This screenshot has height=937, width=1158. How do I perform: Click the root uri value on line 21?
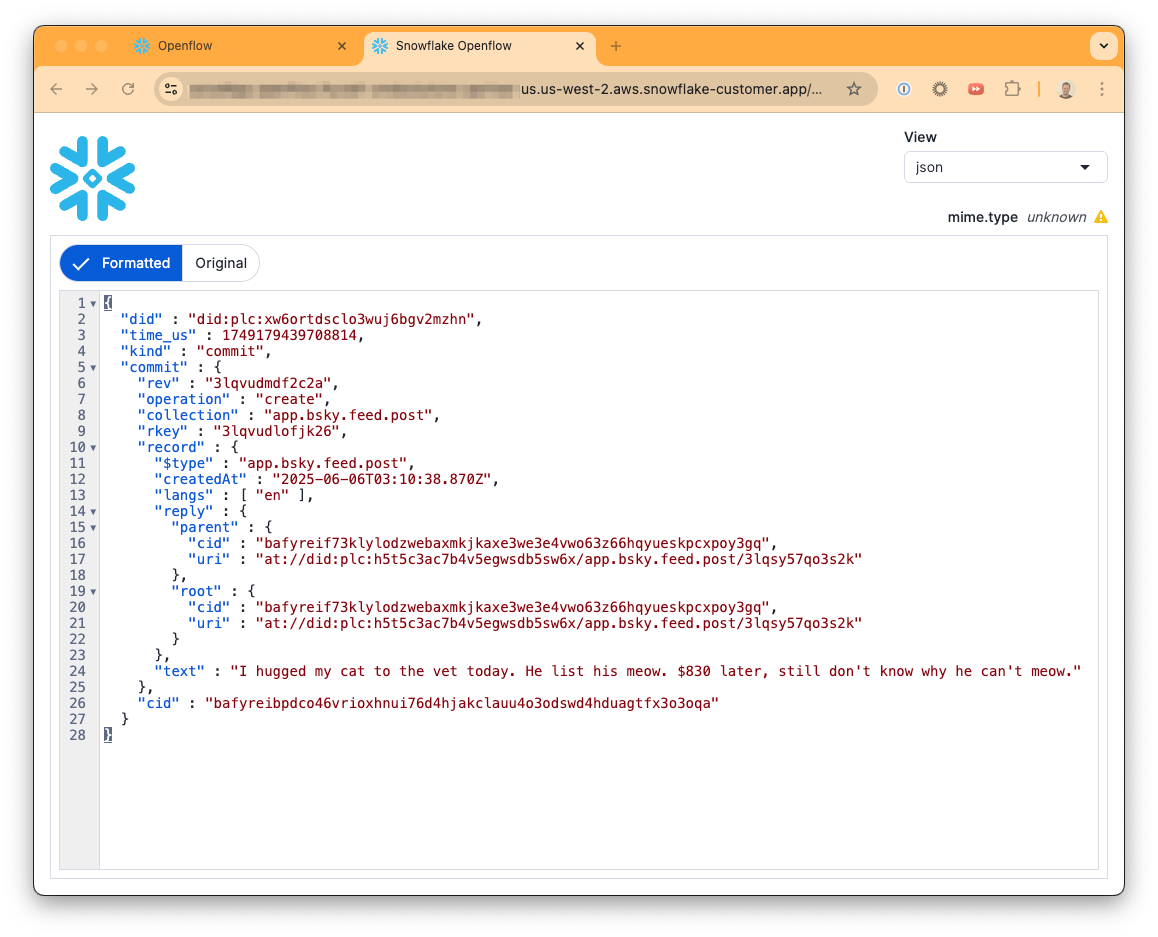[559, 623]
